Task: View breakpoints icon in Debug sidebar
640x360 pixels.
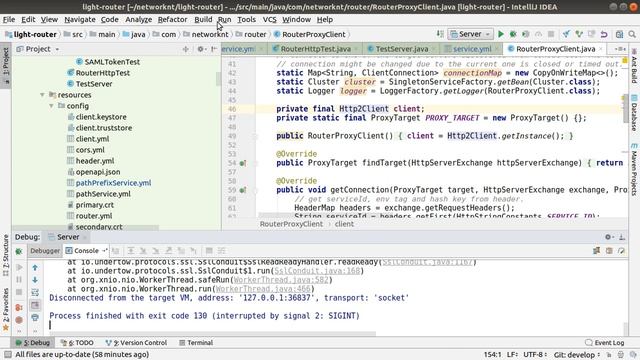Action: [19, 307]
